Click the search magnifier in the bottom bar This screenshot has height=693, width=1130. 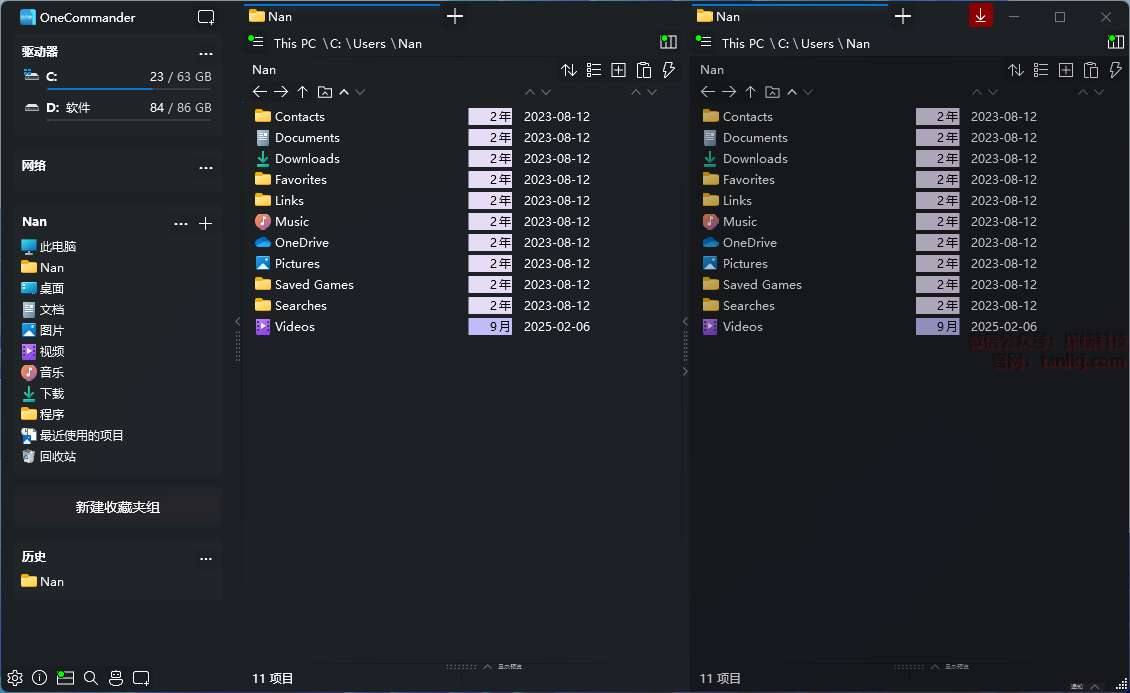(91, 678)
